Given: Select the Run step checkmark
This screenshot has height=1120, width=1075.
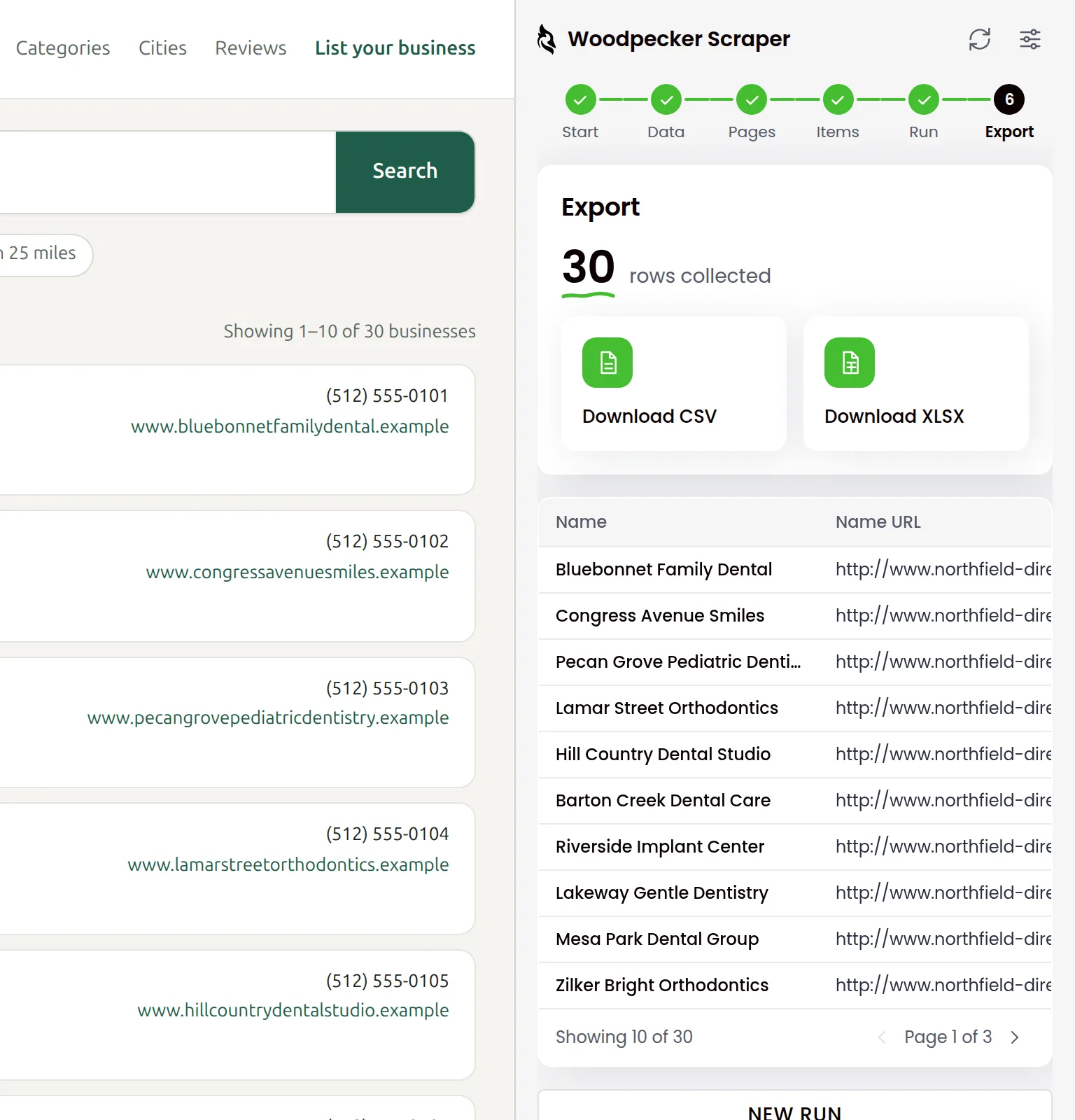Looking at the screenshot, I should pos(924,100).
